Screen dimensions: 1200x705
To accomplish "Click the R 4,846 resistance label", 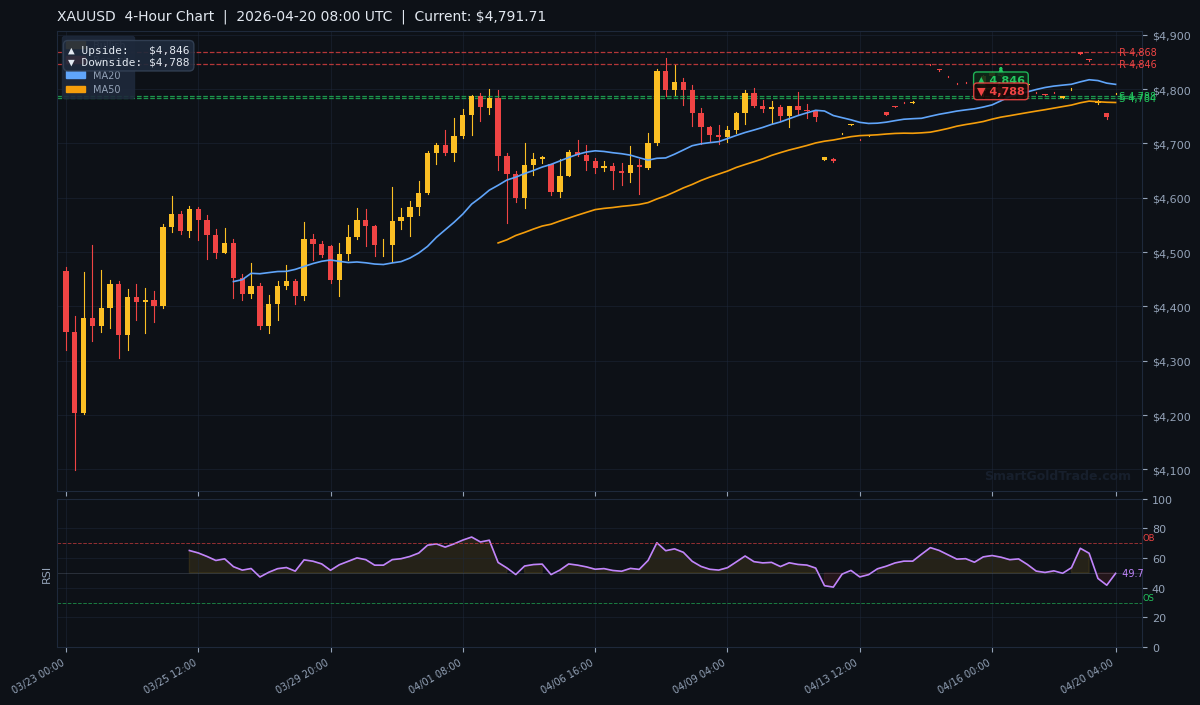I will 1139,62.
